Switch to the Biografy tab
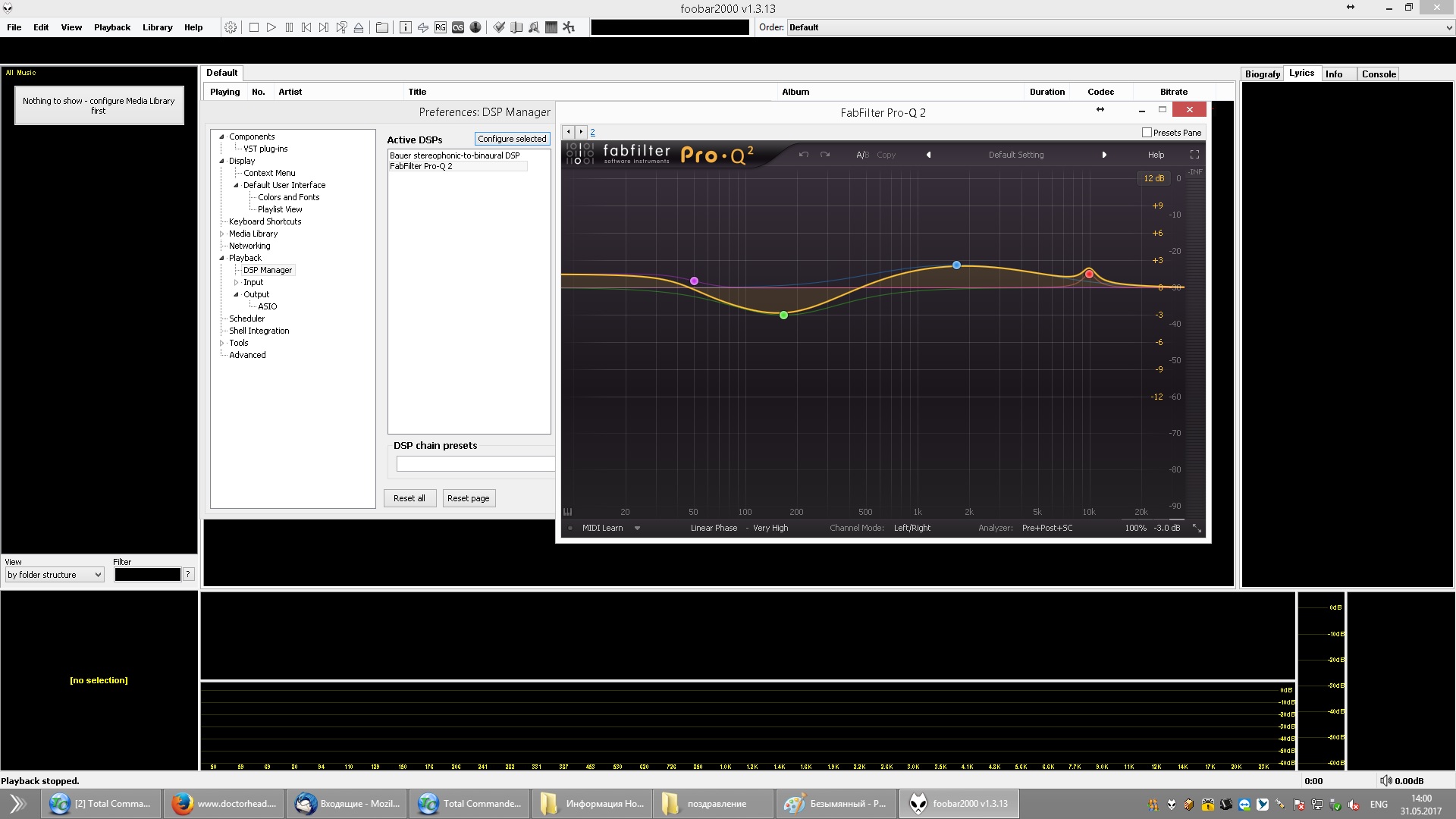 [1263, 74]
